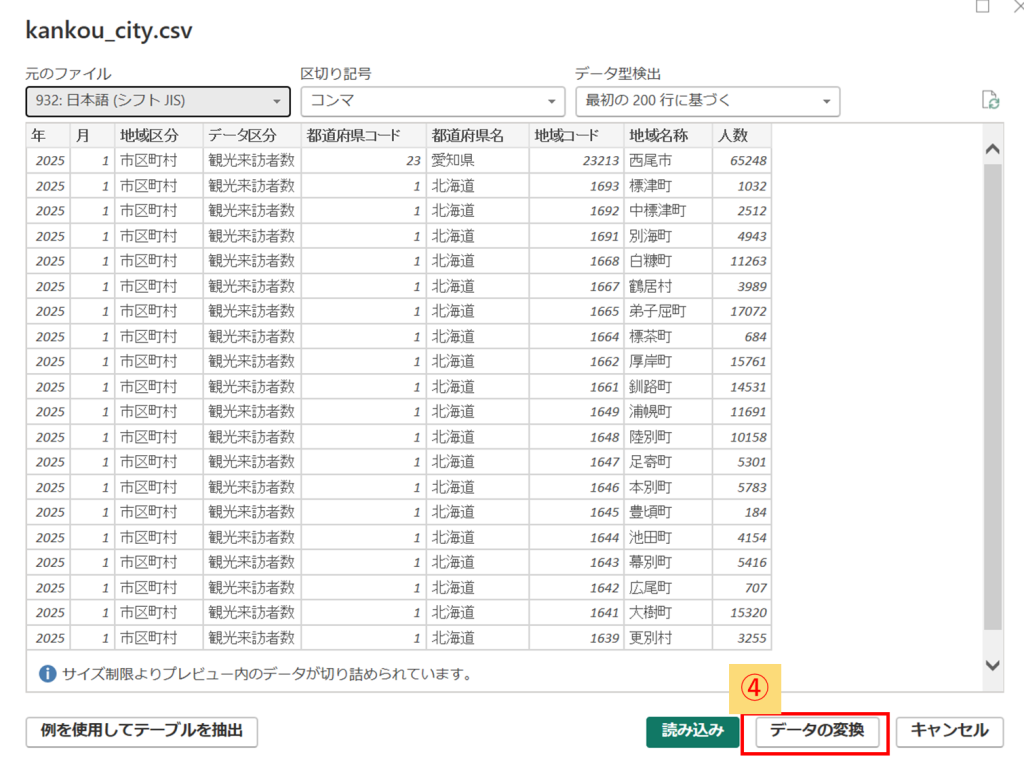The height and width of the screenshot is (763, 1024).
Task: Open the 区切り記号 delimiter dropdown
Action: pos(432,101)
